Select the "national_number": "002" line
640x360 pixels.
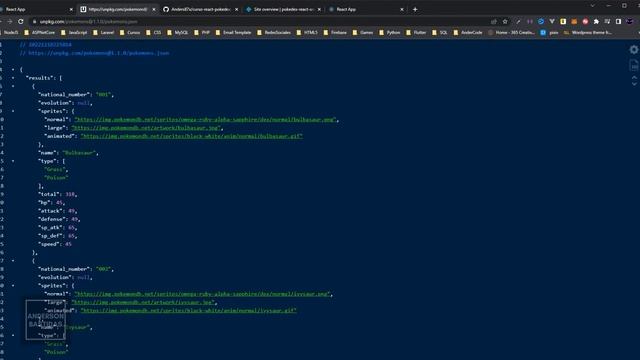(76, 269)
